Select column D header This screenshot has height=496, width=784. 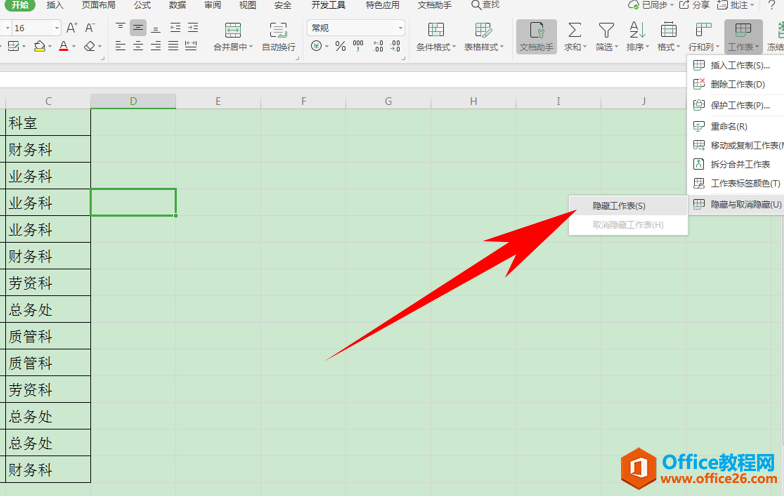tap(133, 101)
